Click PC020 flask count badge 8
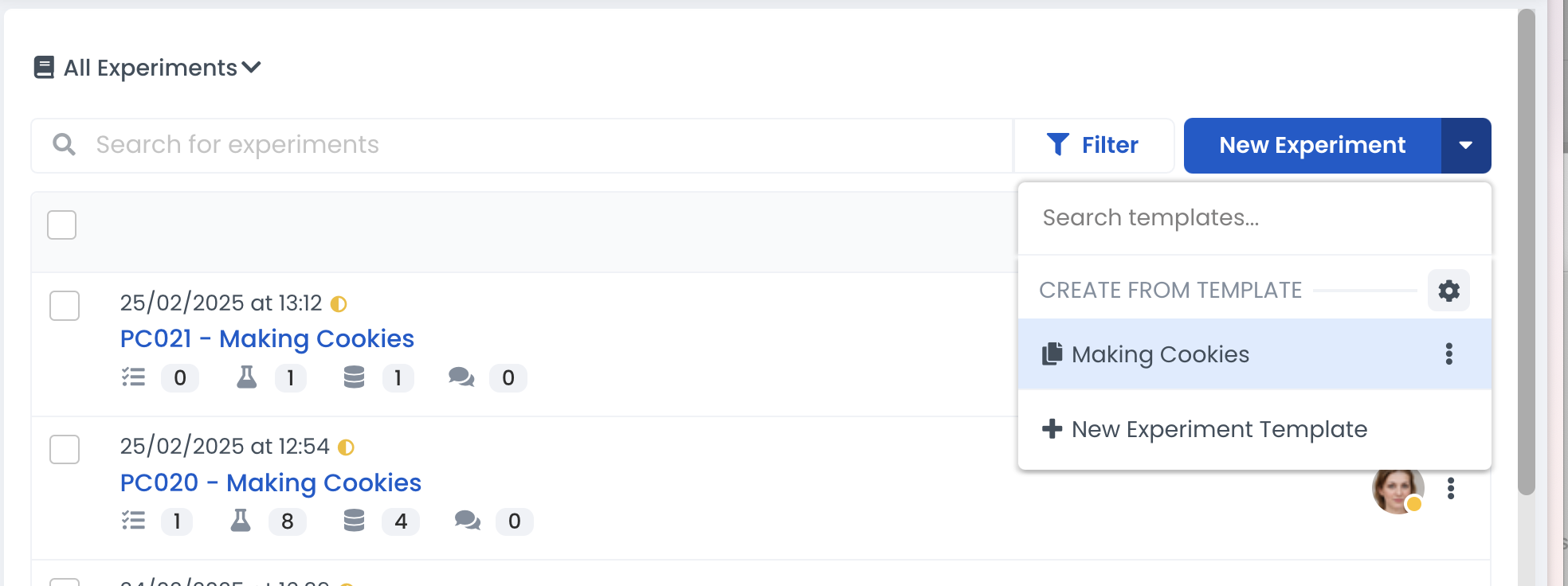 pos(288,522)
